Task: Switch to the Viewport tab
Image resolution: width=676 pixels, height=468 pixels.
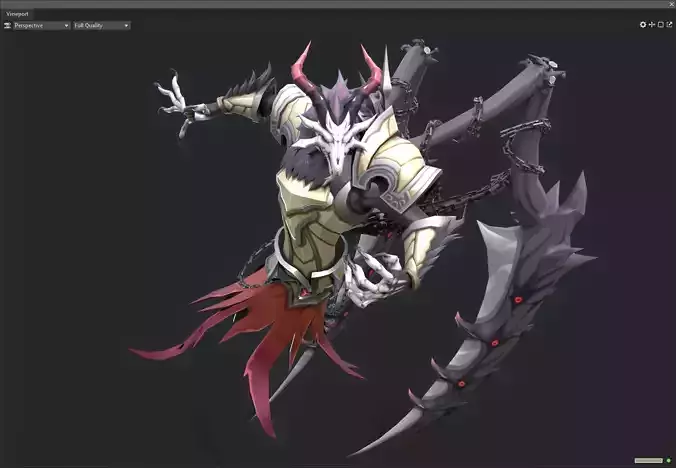Action: 17,14
